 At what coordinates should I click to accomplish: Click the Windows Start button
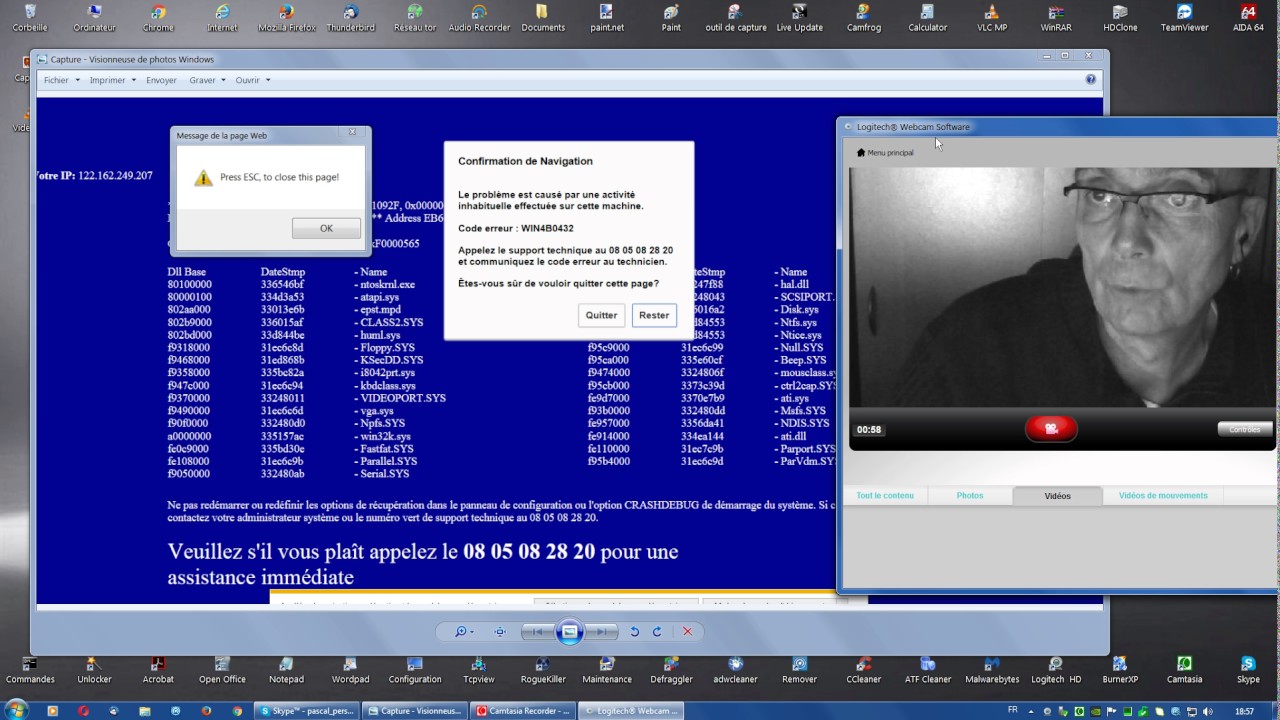(x=17, y=710)
